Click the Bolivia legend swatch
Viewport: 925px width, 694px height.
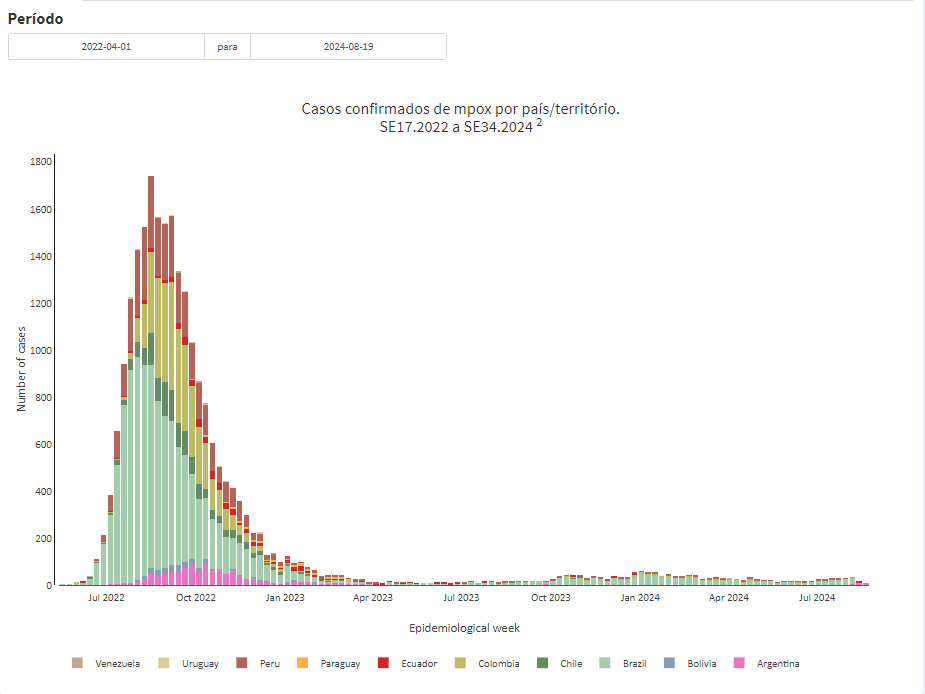point(669,663)
